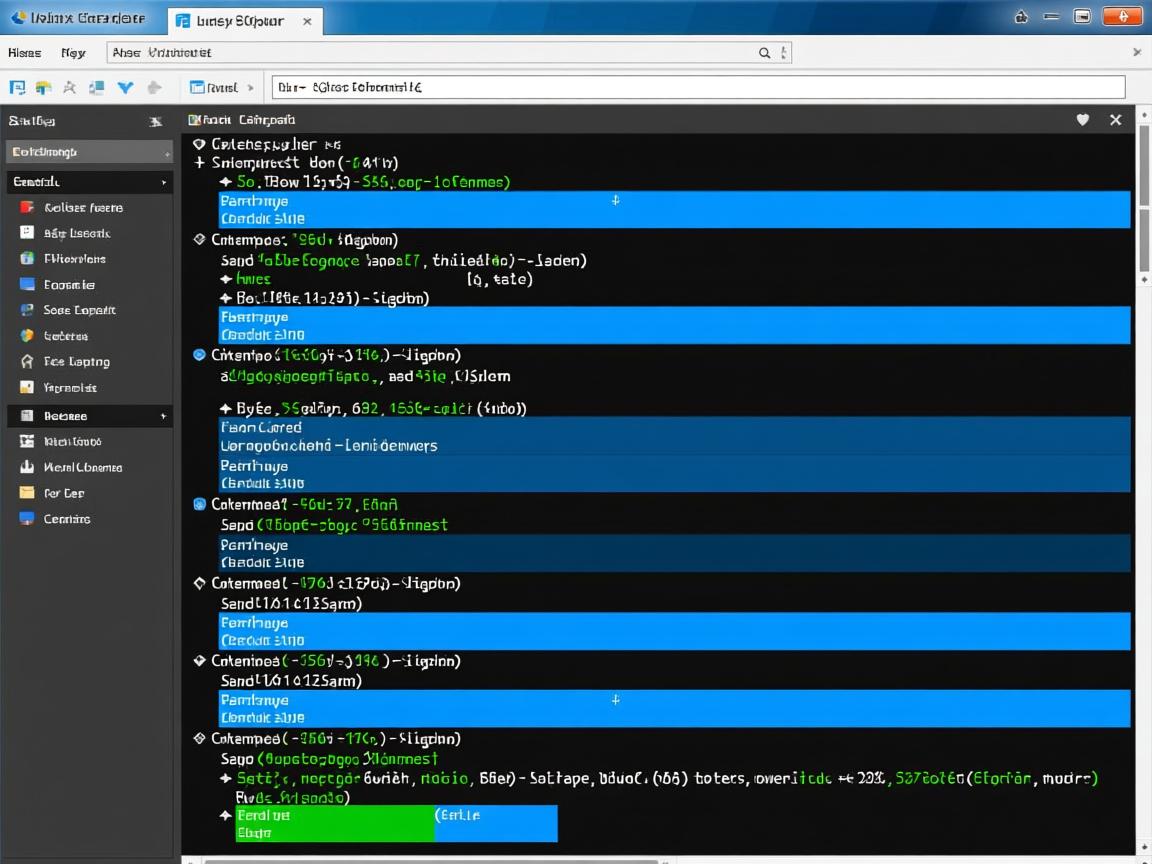Viewport: 1152px width, 864px height.
Task: Click the red flag icon in the sidebar
Action: (27, 208)
